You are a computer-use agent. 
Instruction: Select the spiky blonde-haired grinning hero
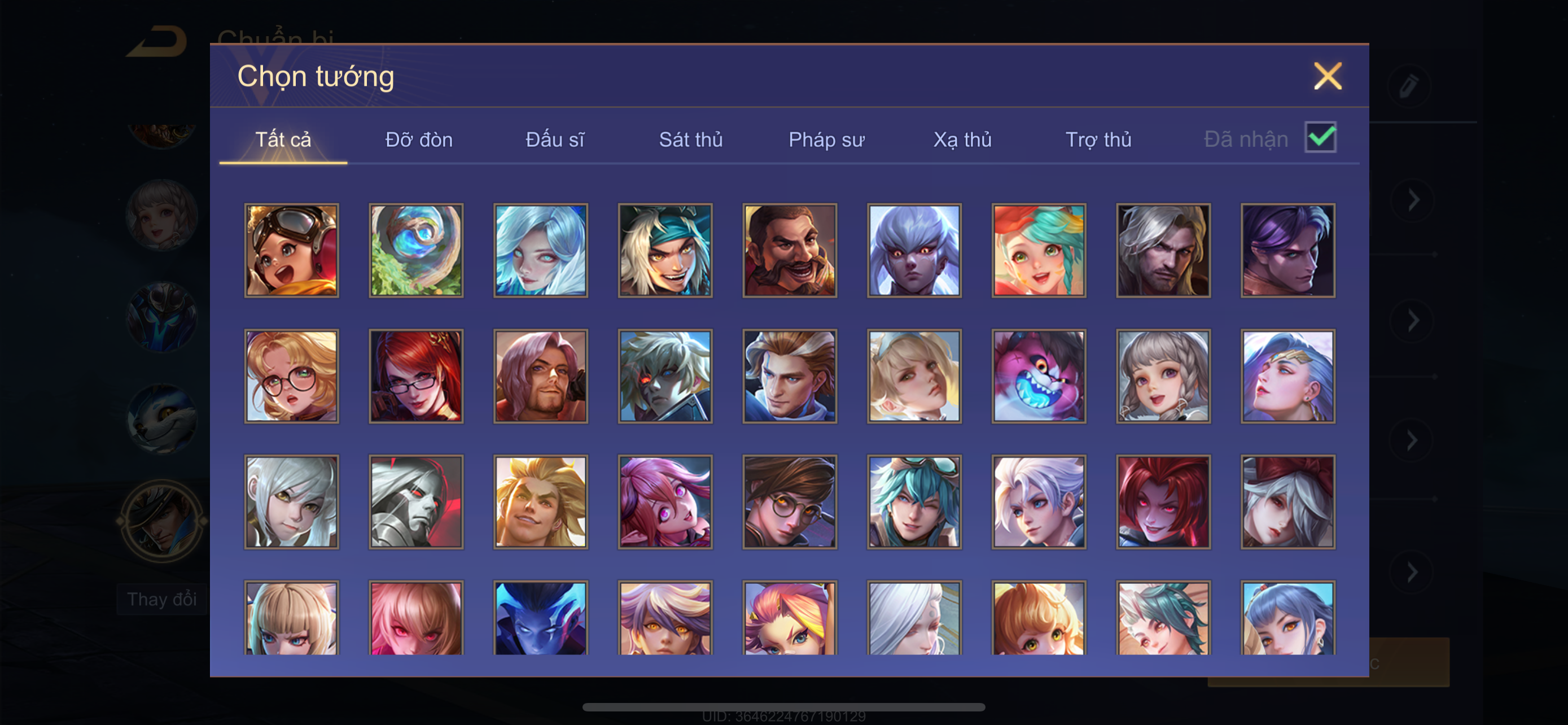(x=541, y=502)
